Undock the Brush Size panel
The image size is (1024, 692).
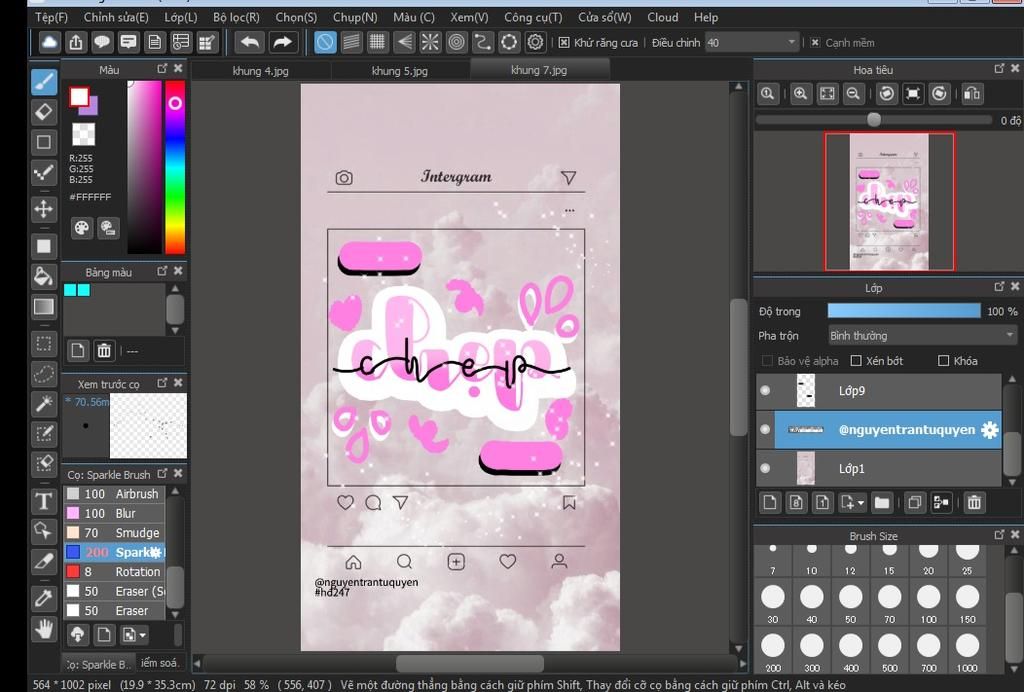[x=999, y=535]
